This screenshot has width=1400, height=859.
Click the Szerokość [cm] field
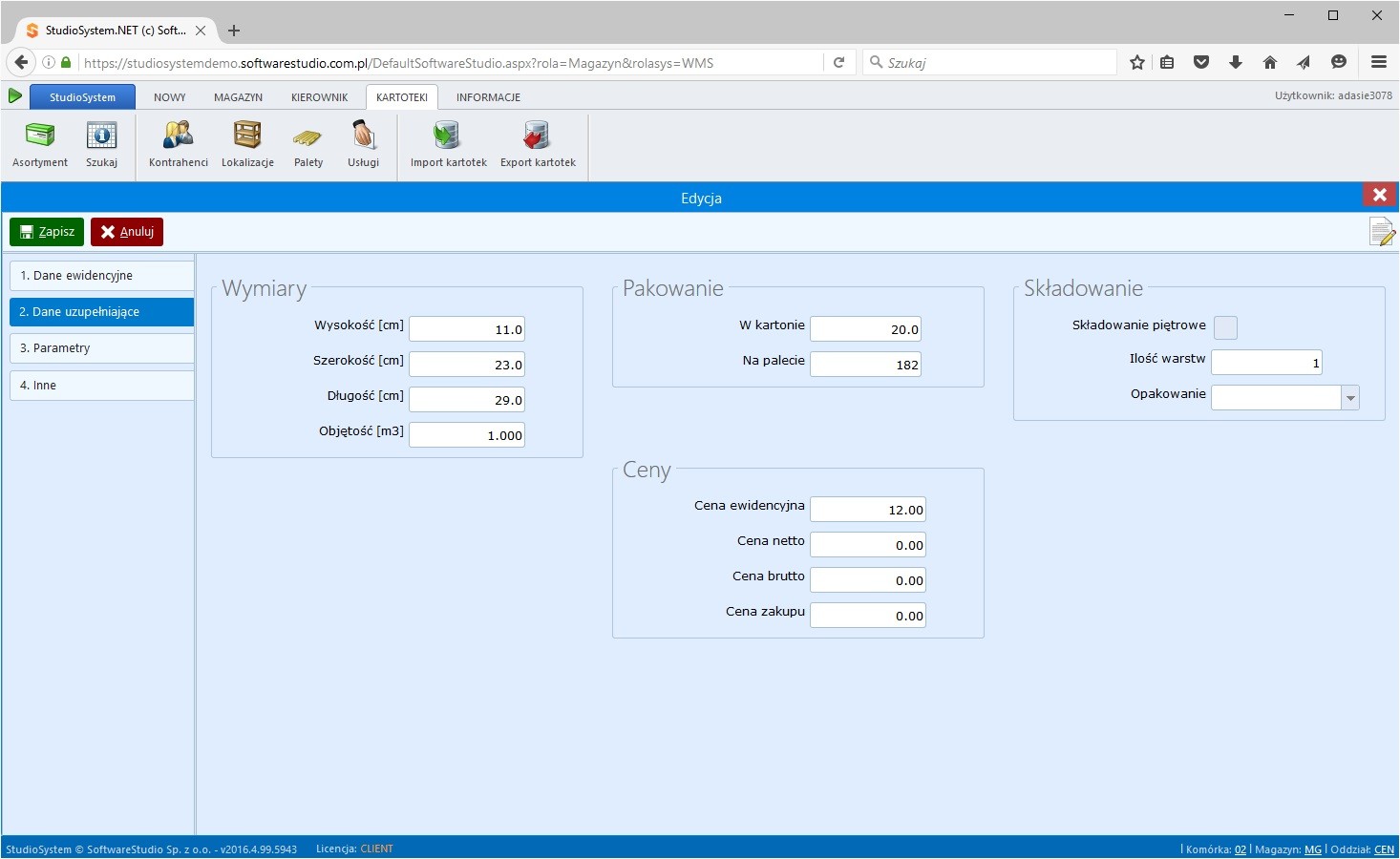(467, 365)
